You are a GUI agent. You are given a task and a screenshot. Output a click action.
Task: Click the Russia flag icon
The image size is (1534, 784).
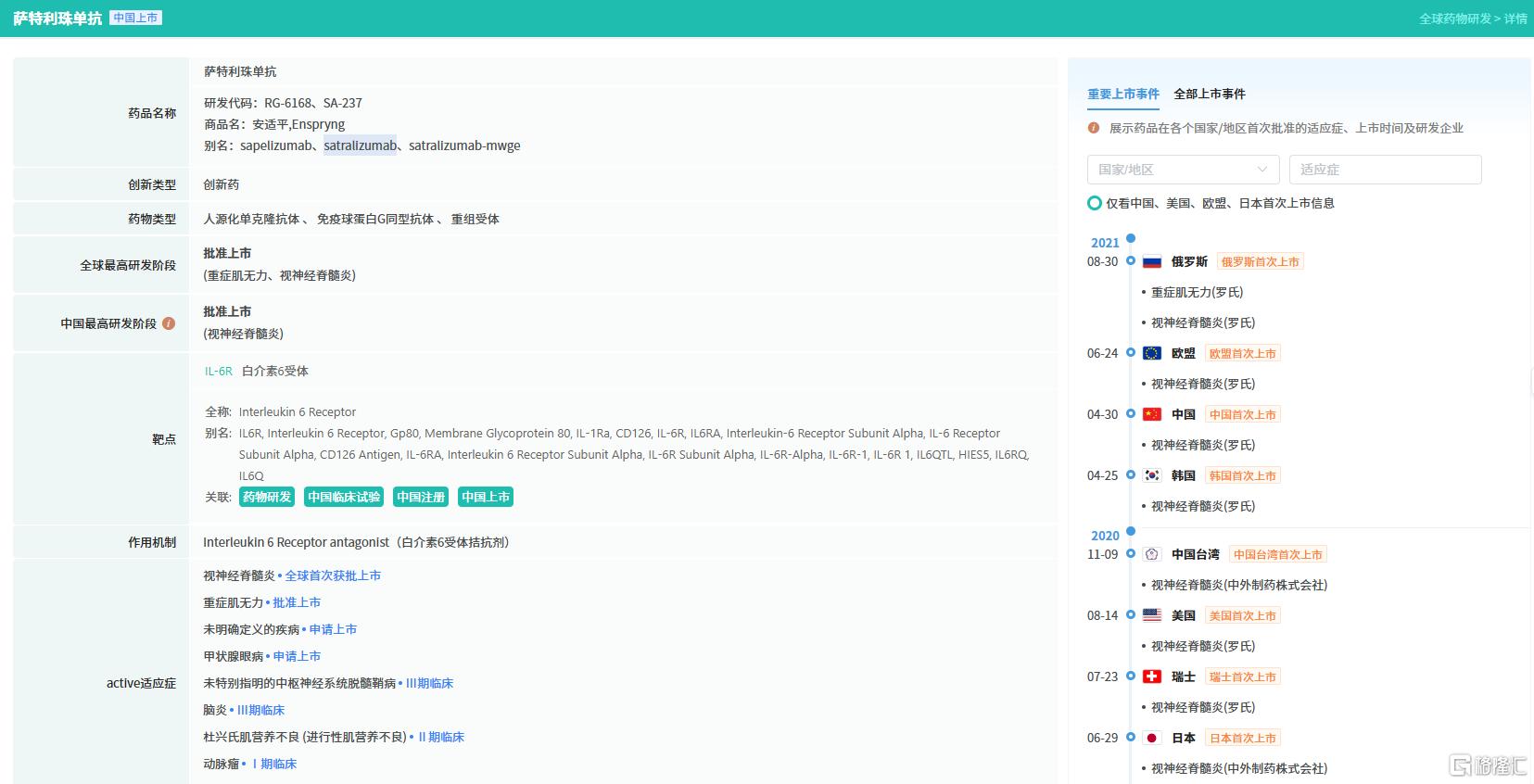coord(1151,262)
